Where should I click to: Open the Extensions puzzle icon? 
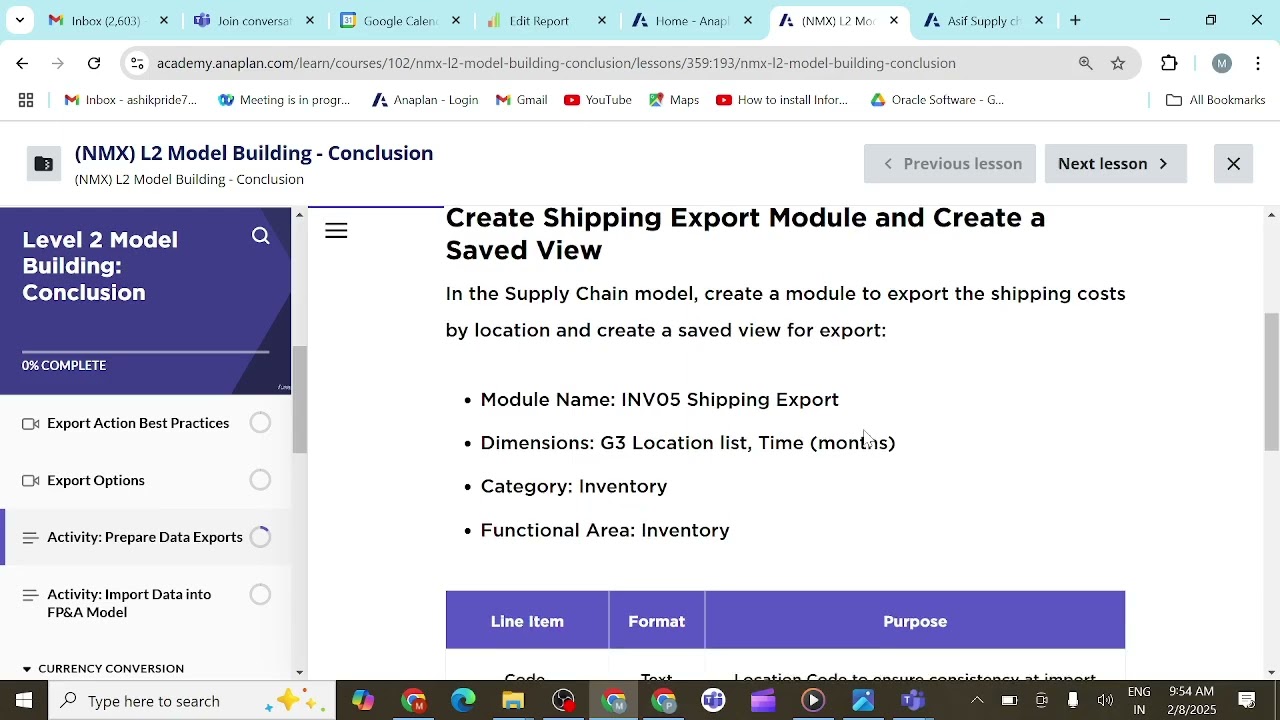1169,63
